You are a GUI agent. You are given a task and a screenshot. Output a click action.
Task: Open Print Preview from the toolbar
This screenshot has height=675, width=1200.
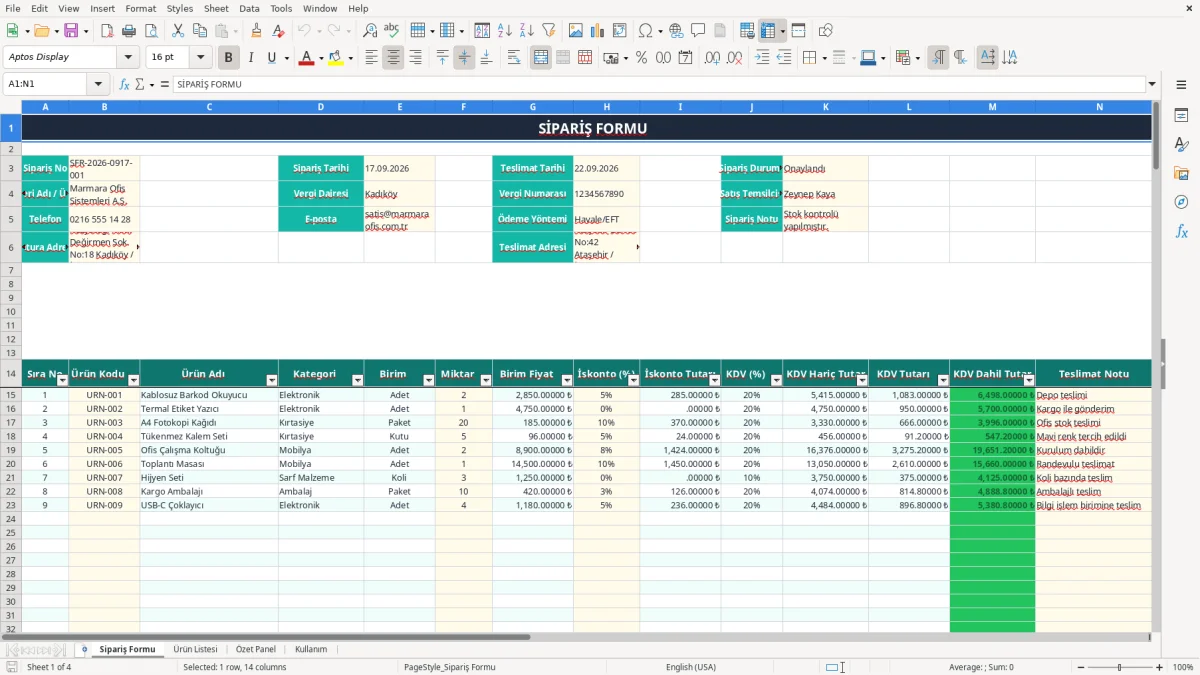pyautogui.click(x=150, y=31)
